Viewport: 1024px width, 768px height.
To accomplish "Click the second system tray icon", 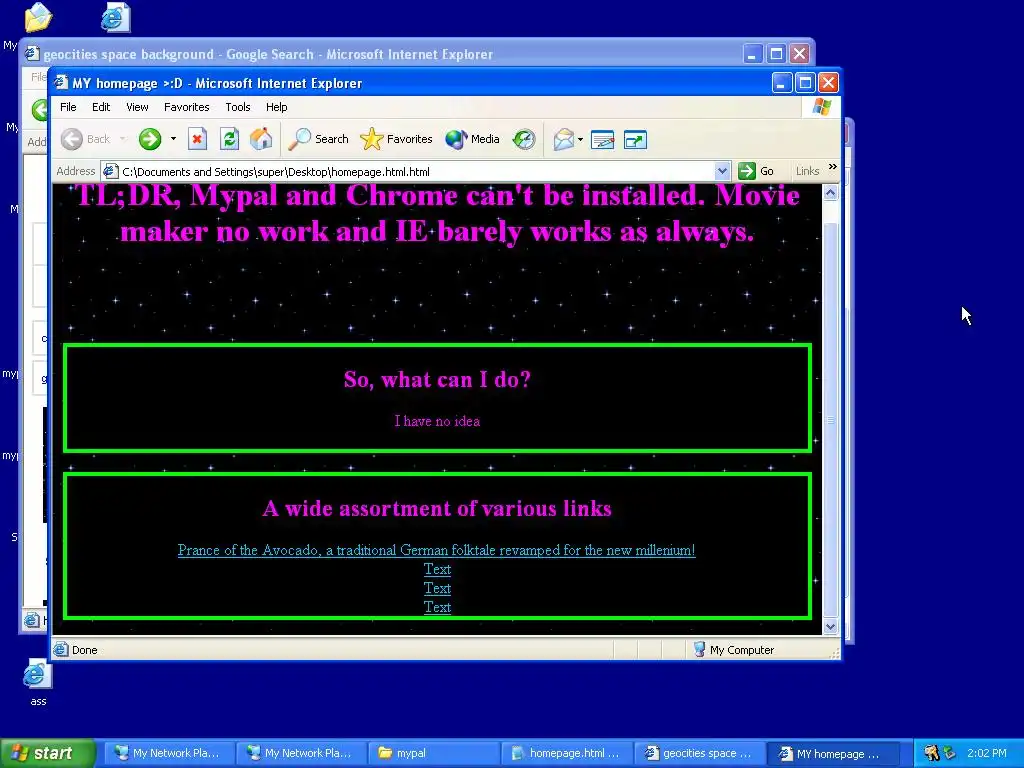I will click(x=950, y=753).
